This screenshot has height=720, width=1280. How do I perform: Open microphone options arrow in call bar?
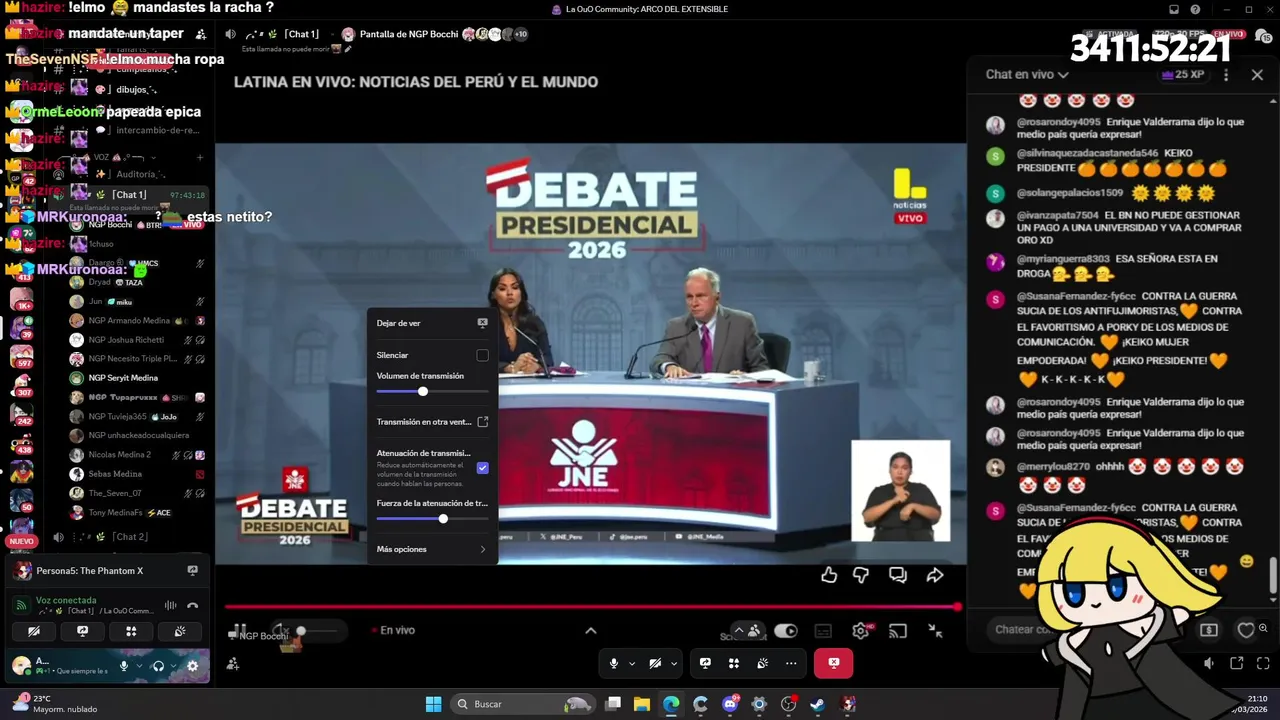tap(631, 663)
